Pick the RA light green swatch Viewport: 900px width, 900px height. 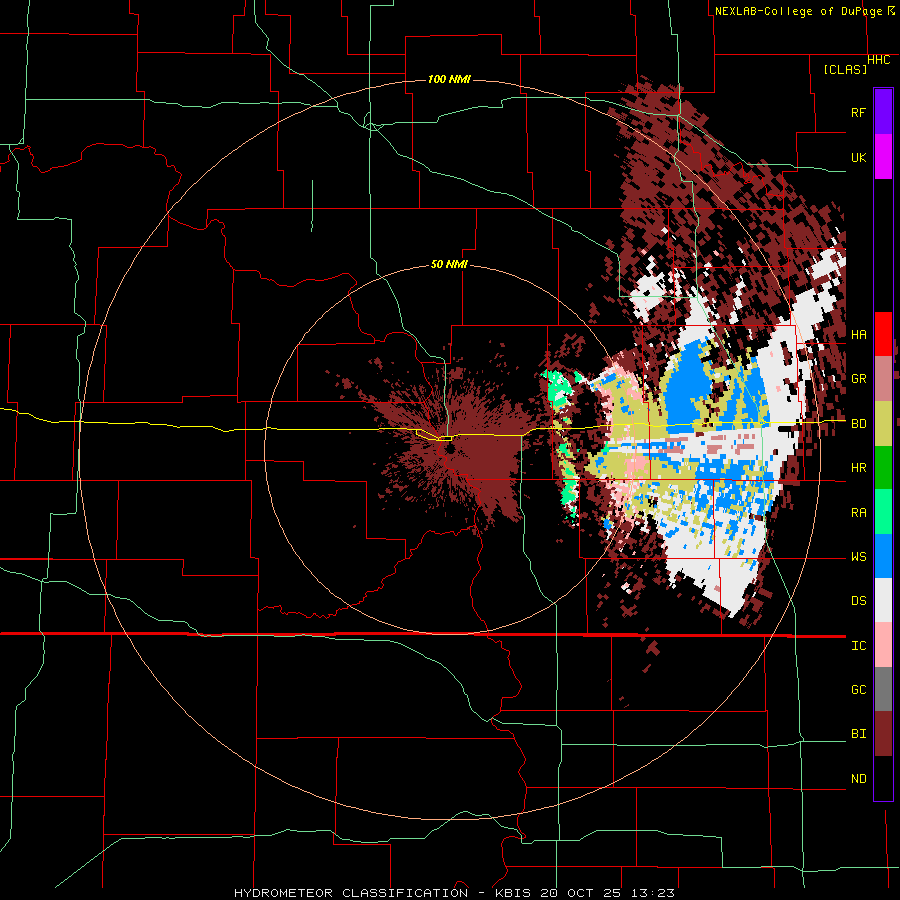coord(883,512)
